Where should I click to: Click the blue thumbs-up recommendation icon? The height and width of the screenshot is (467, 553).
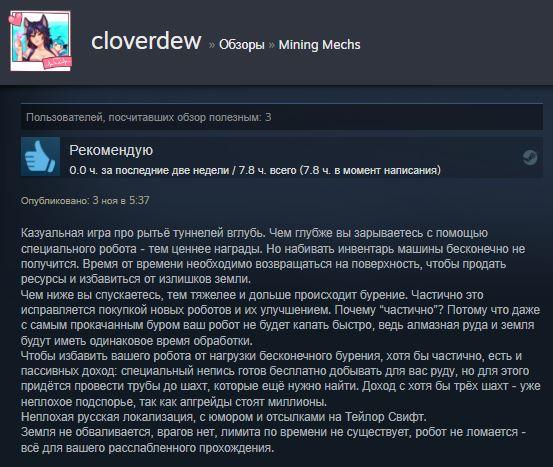click(x=41, y=157)
